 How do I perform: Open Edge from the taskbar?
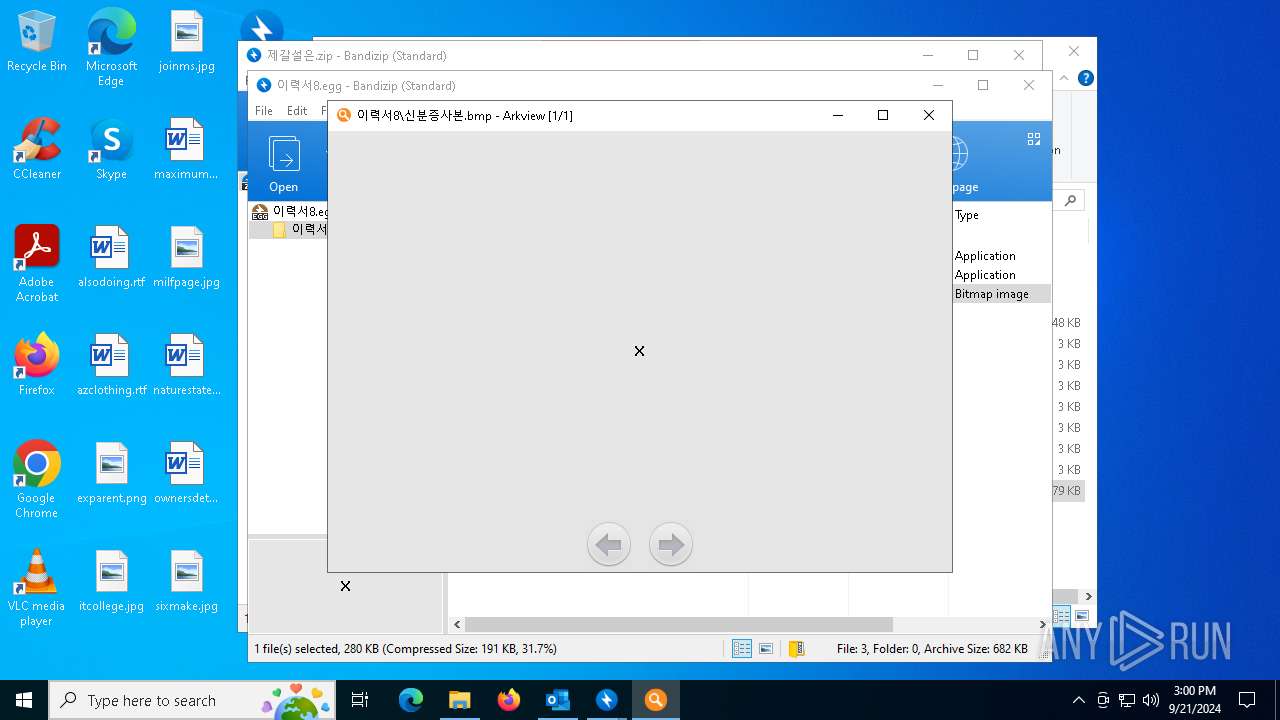click(x=411, y=700)
